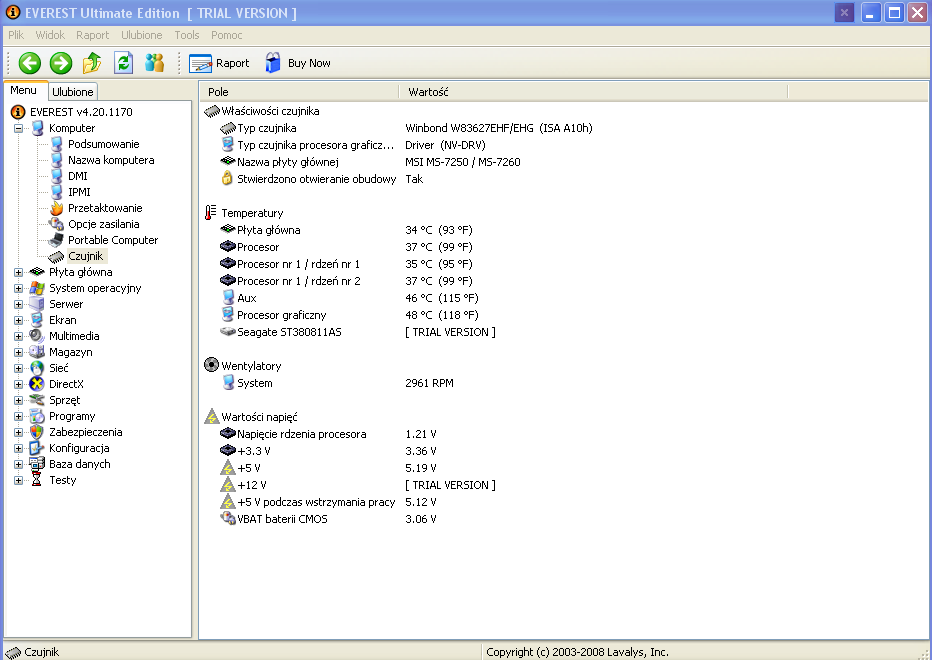Open the Ulubione menu in the menu bar

[x=141, y=35]
